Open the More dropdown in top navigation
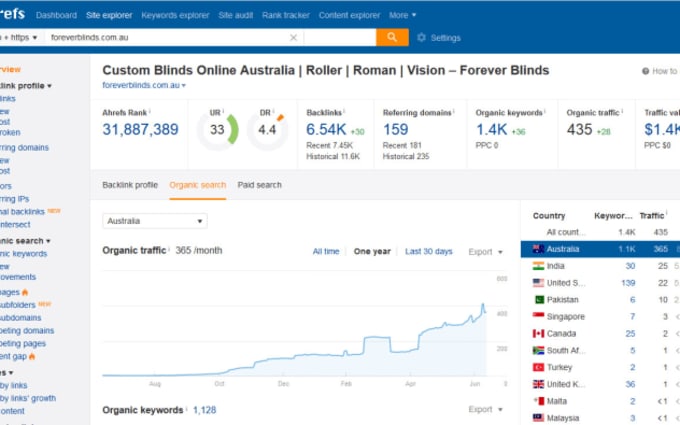 [402, 15]
